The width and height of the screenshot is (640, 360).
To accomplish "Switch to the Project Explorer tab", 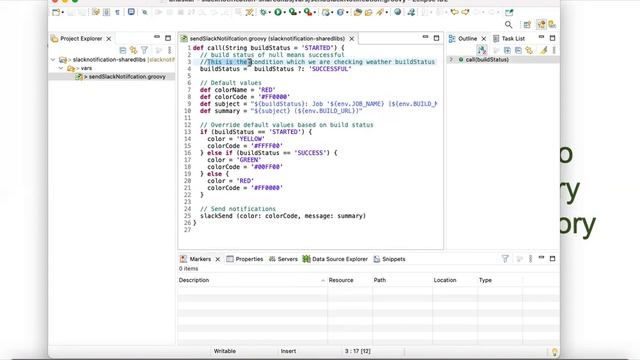I will tap(81, 38).
